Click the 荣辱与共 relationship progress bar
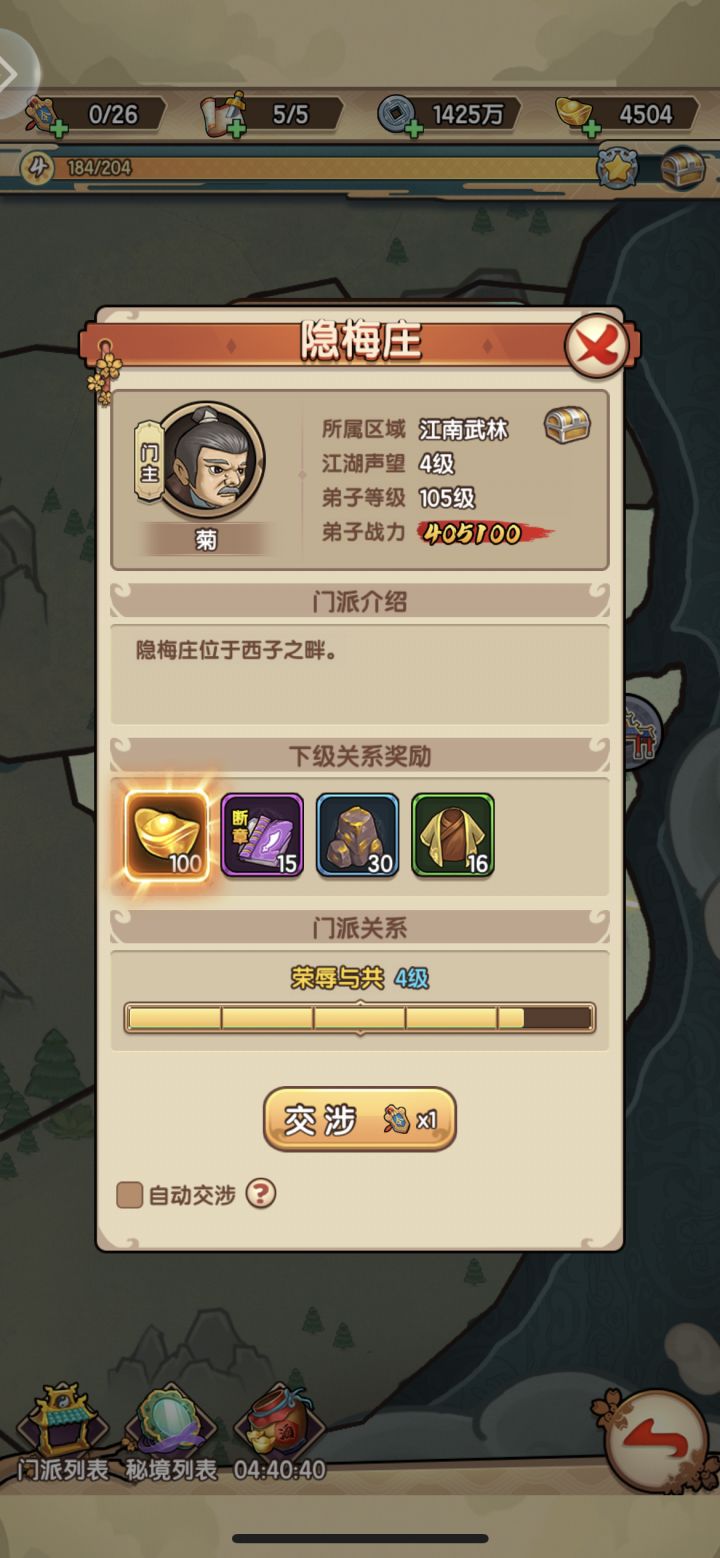Image resolution: width=720 pixels, height=1558 pixels. click(x=360, y=1018)
